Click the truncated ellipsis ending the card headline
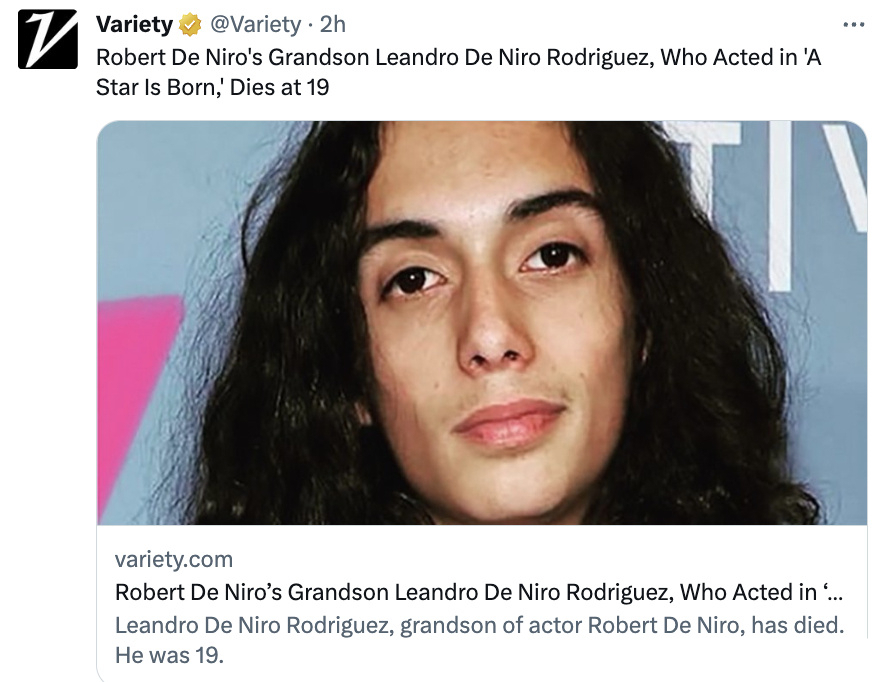The width and height of the screenshot is (886, 682). click(x=832, y=592)
